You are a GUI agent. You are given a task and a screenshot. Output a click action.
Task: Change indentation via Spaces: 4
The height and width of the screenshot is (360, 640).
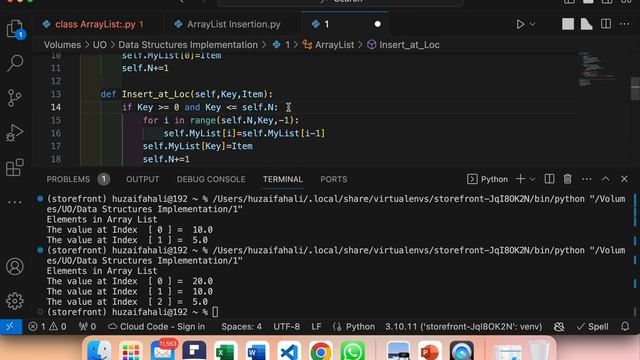point(242,327)
